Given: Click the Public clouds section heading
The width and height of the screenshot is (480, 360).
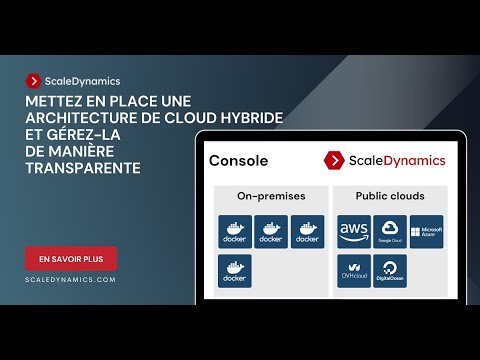Looking at the screenshot, I should tap(390, 196).
